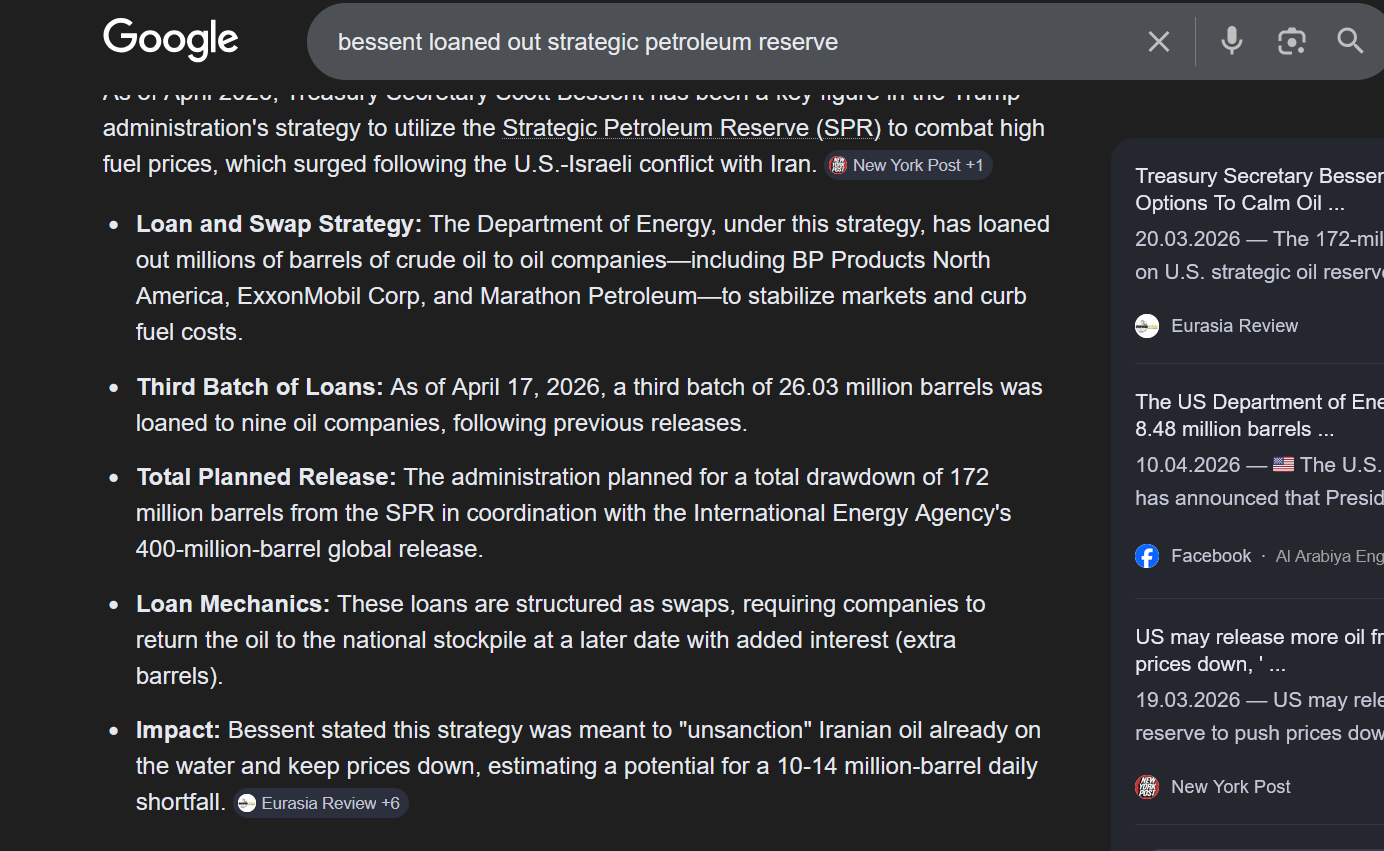Click the New York Post source name in sidebar
This screenshot has width=1384, height=851.
pyautogui.click(x=1230, y=787)
